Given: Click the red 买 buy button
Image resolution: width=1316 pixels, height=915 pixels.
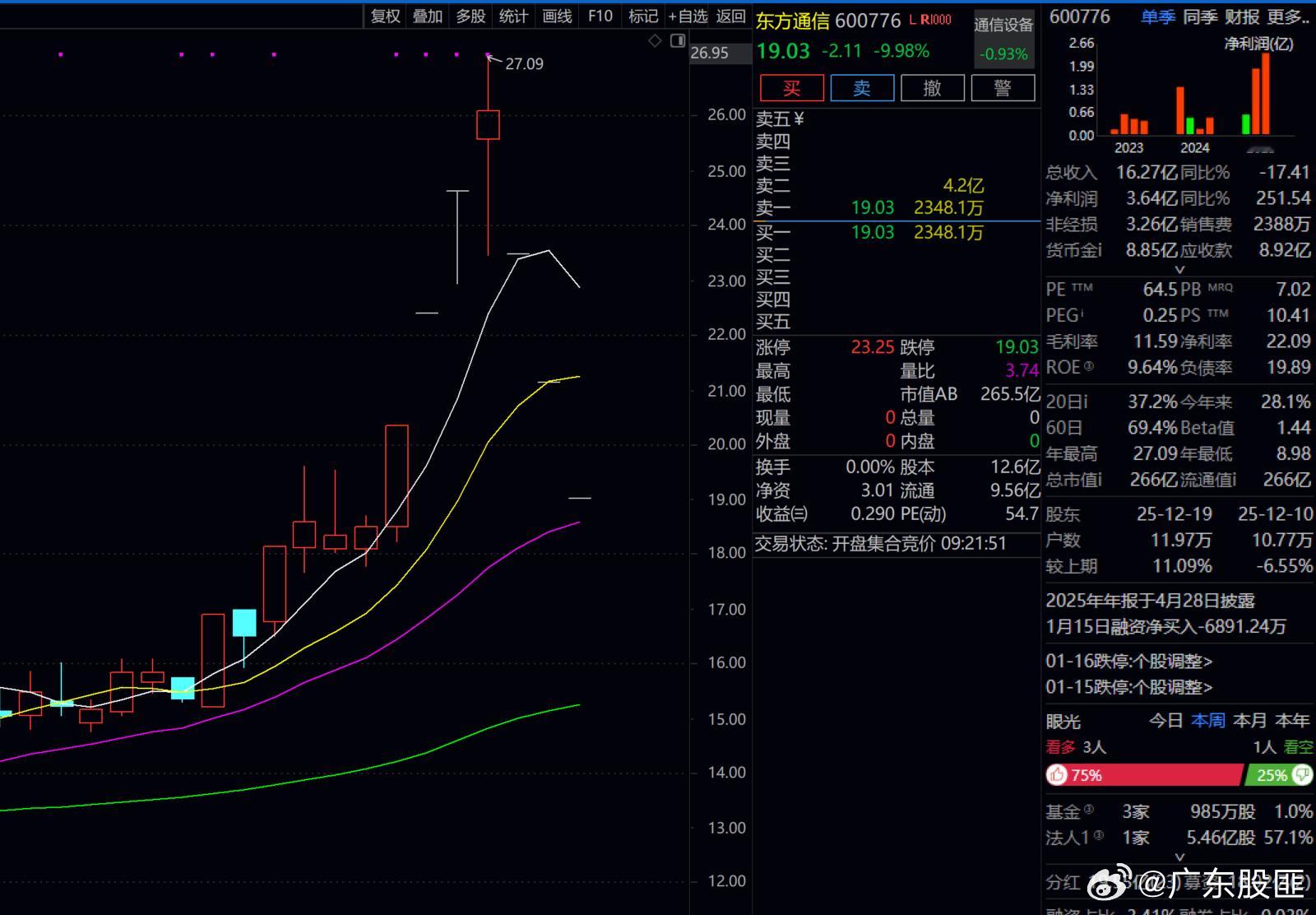Looking at the screenshot, I should point(792,88).
